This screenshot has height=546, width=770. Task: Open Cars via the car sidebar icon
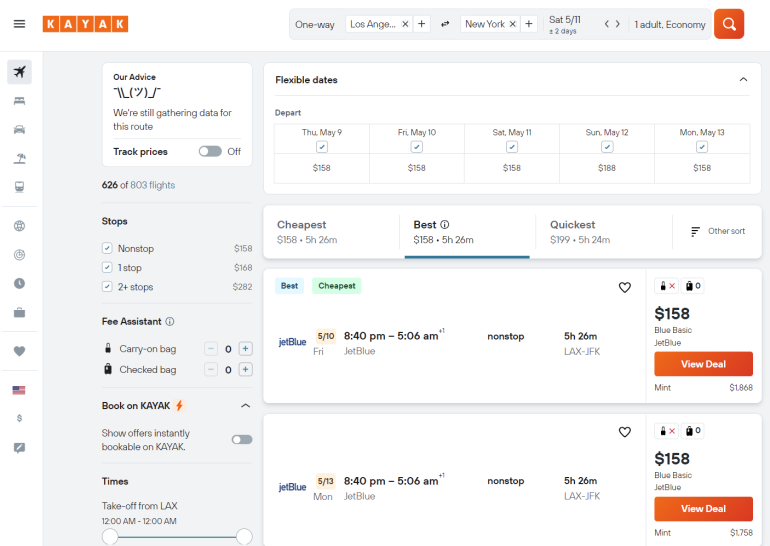(x=19, y=130)
